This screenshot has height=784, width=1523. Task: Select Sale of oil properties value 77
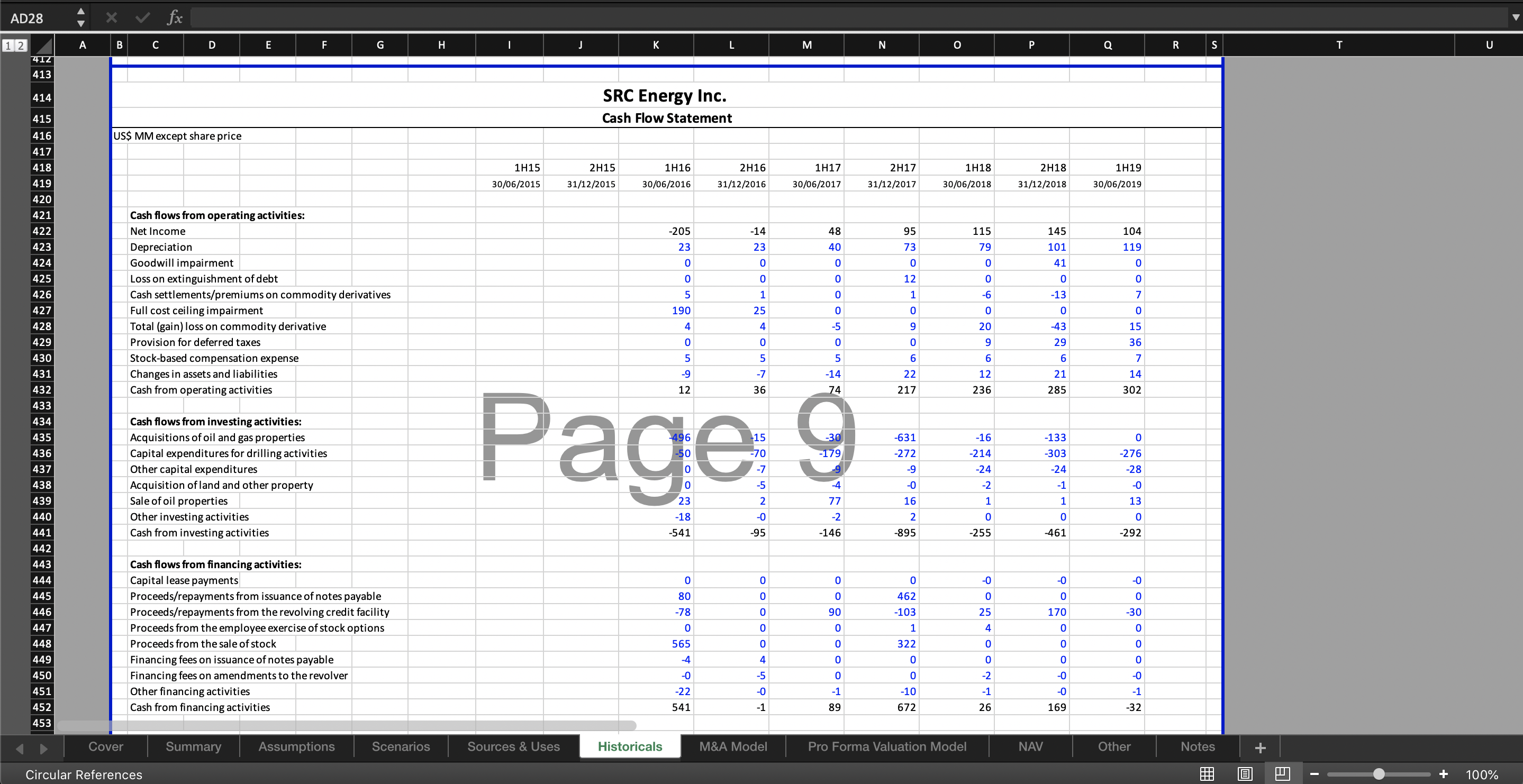806,501
